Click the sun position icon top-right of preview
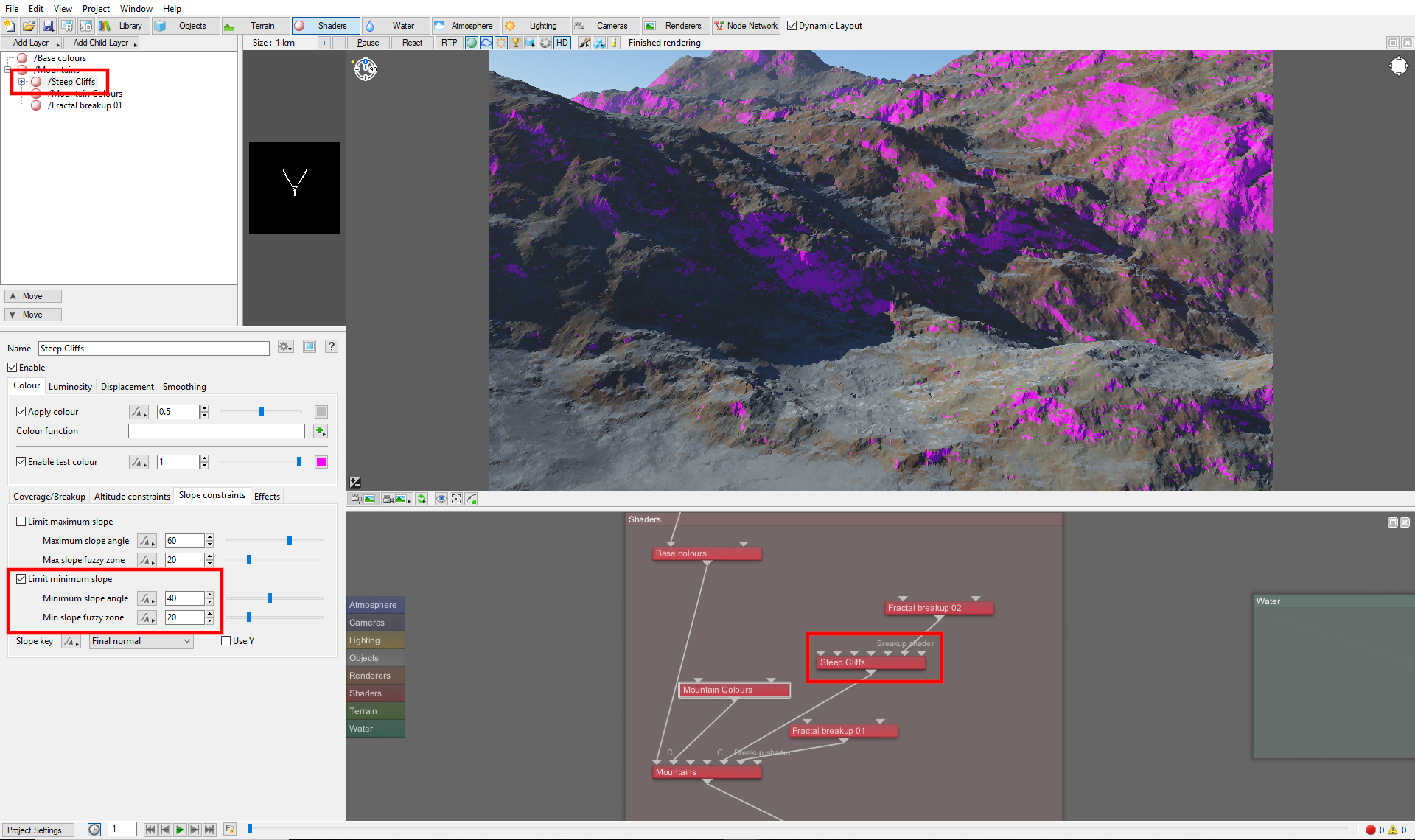The width and height of the screenshot is (1415, 840). click(1398, 66)
